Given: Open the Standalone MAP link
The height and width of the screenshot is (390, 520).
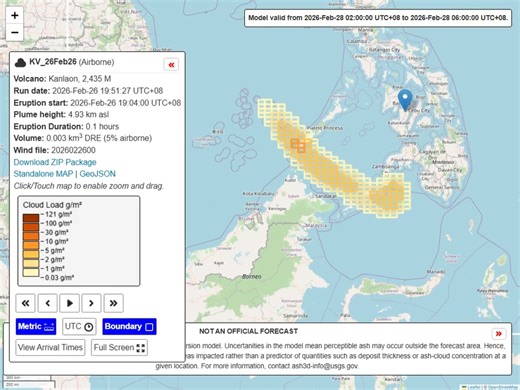Looking at the screenshot, I should coord(43,174).
